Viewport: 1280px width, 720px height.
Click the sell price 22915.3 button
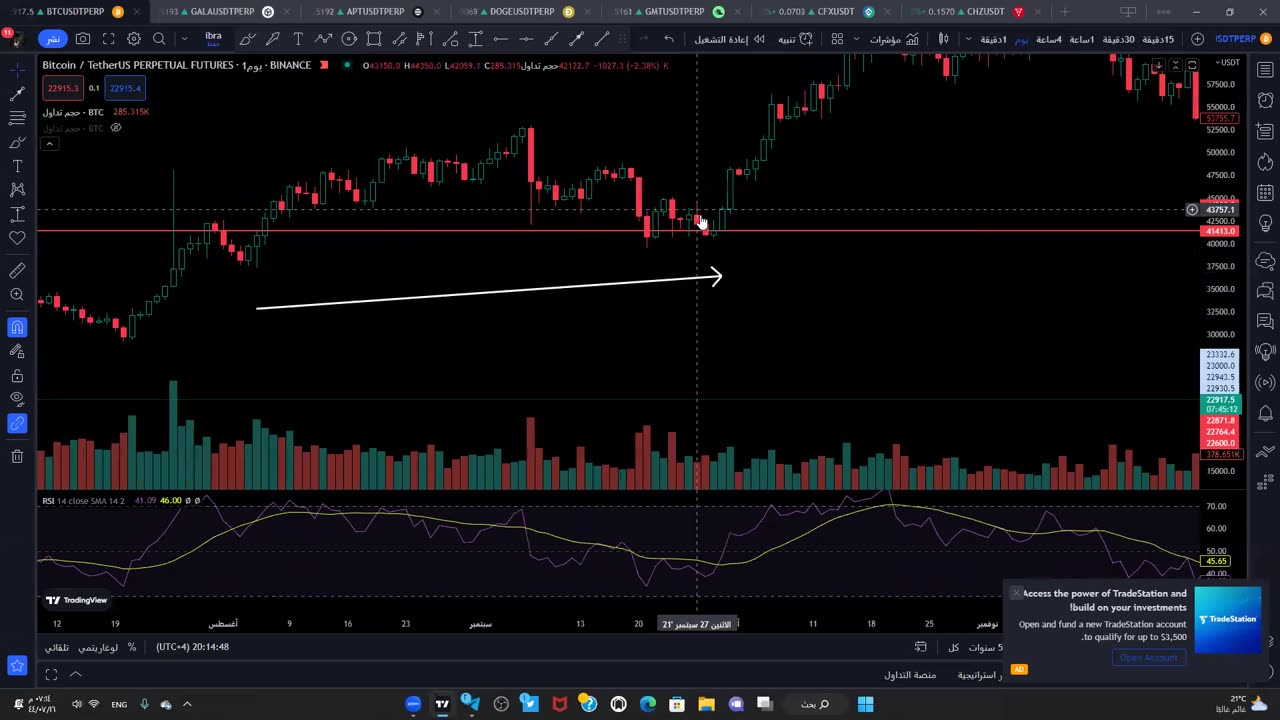coord(63,88)
